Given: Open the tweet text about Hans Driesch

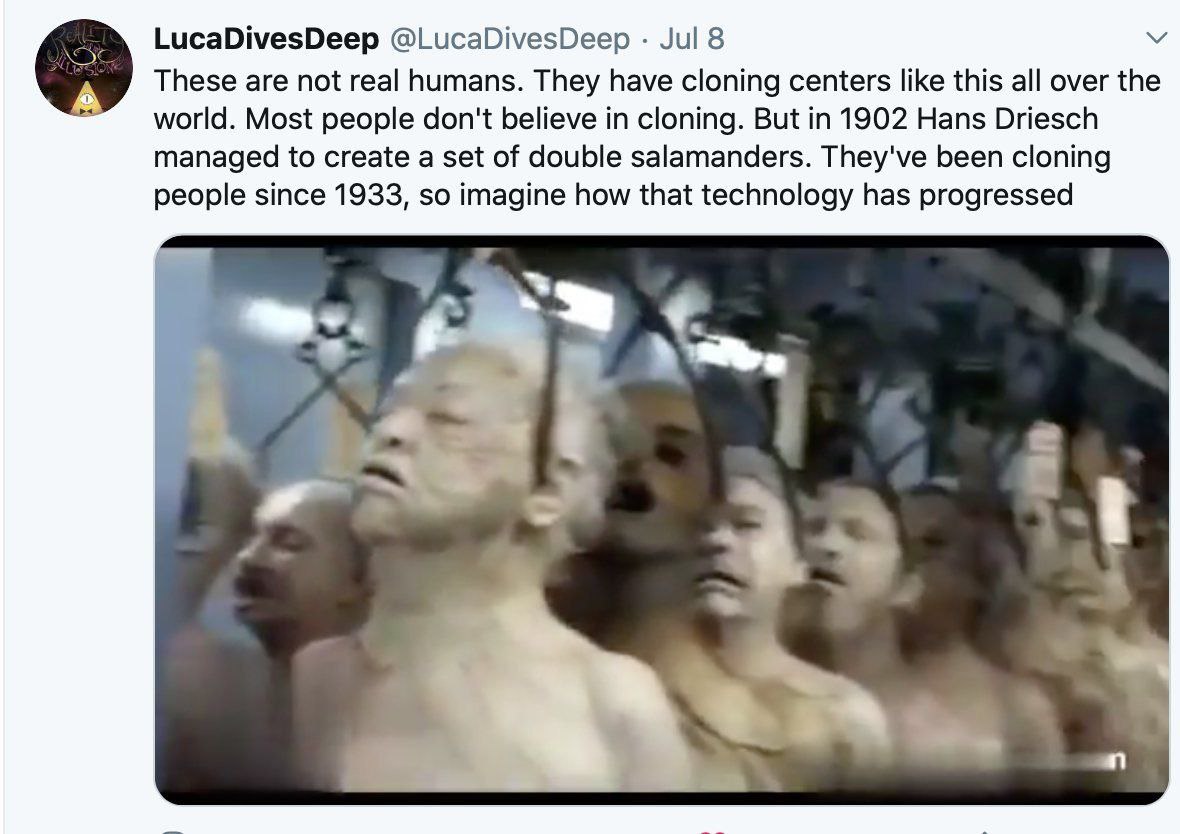Looking at the screenshot, I should 657,138.
